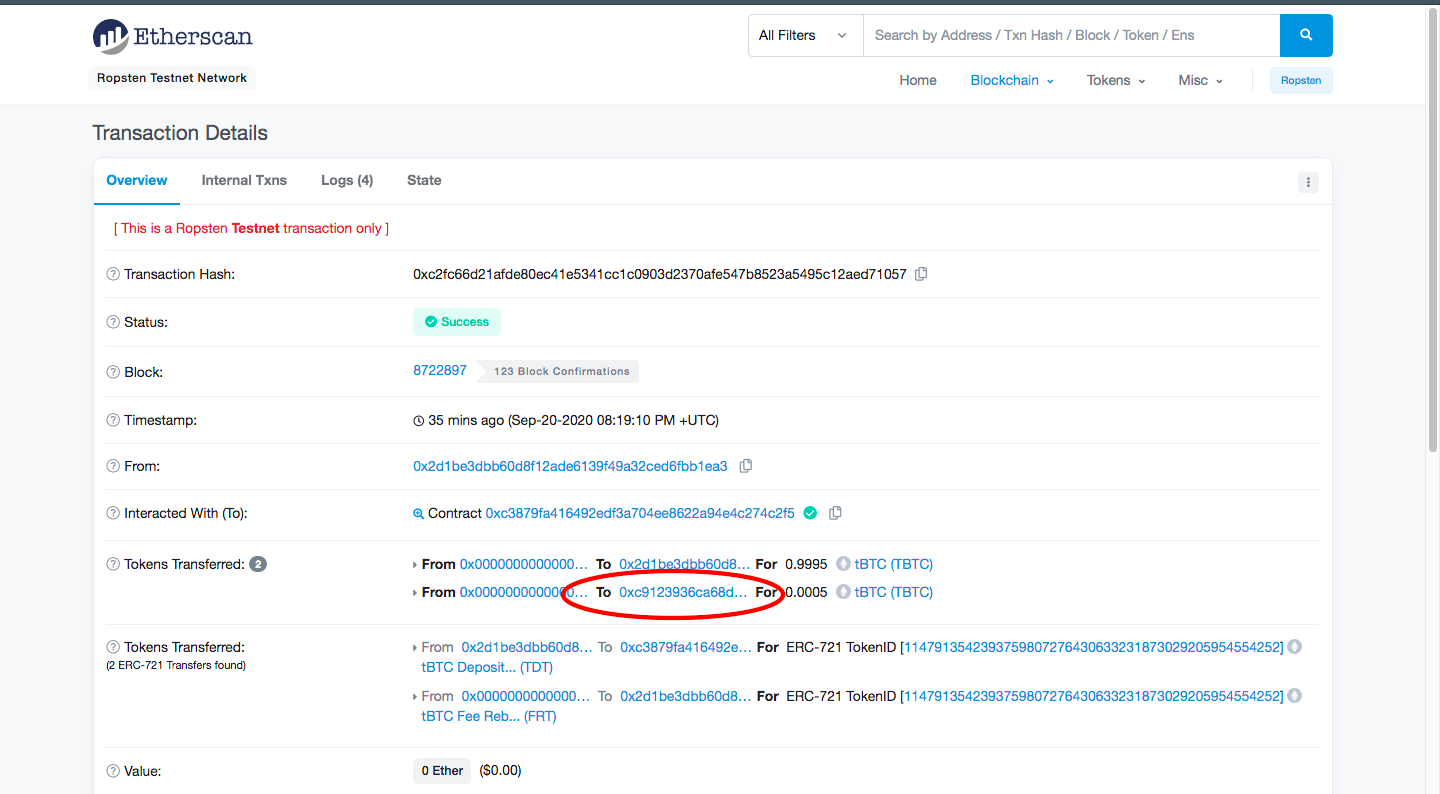This screenshot has height=794, width=1440.
Task: Switch to the State tab
Action: click(x=424, y=180)
